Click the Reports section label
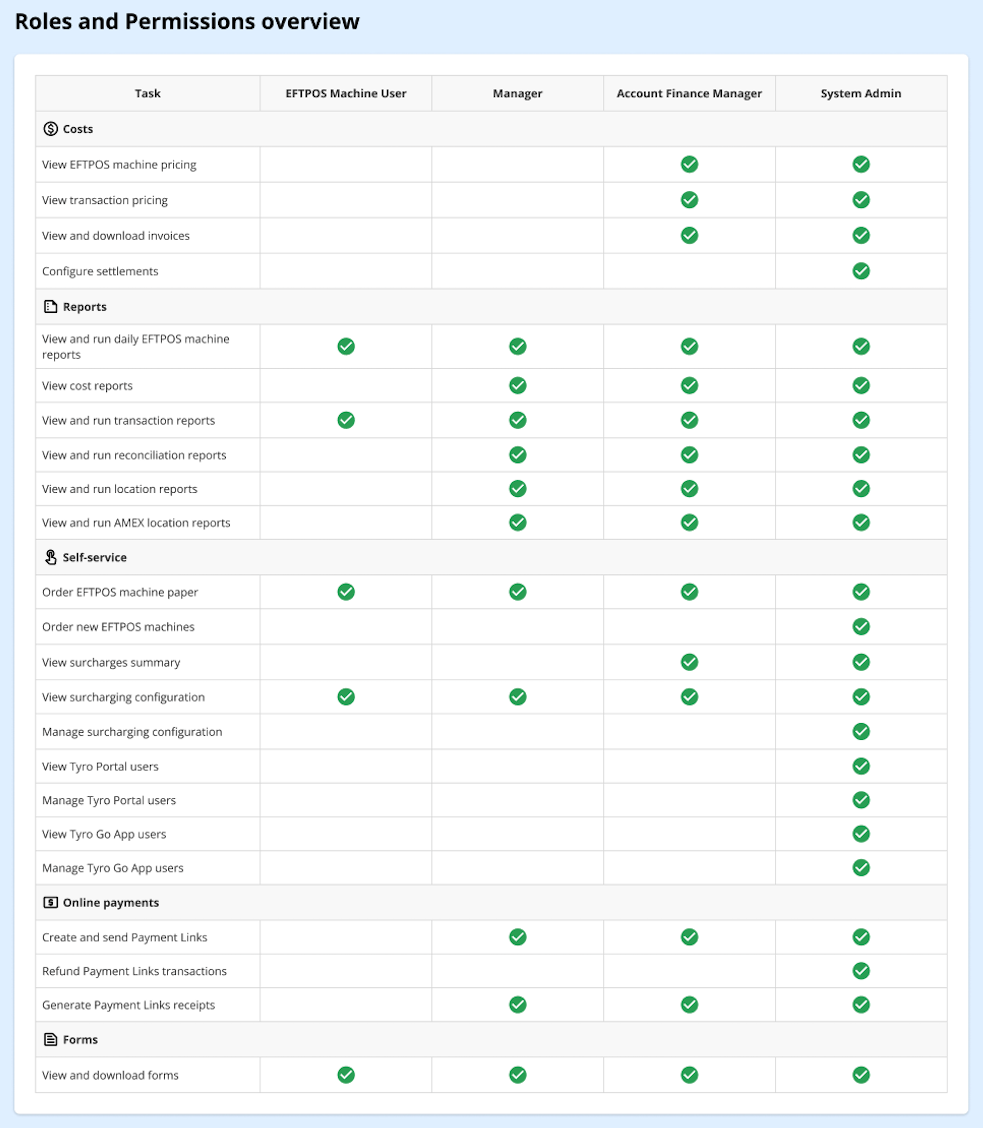The height and width of the screenshot is (1128, 983). pyautogui.click(x=85, y=306)
